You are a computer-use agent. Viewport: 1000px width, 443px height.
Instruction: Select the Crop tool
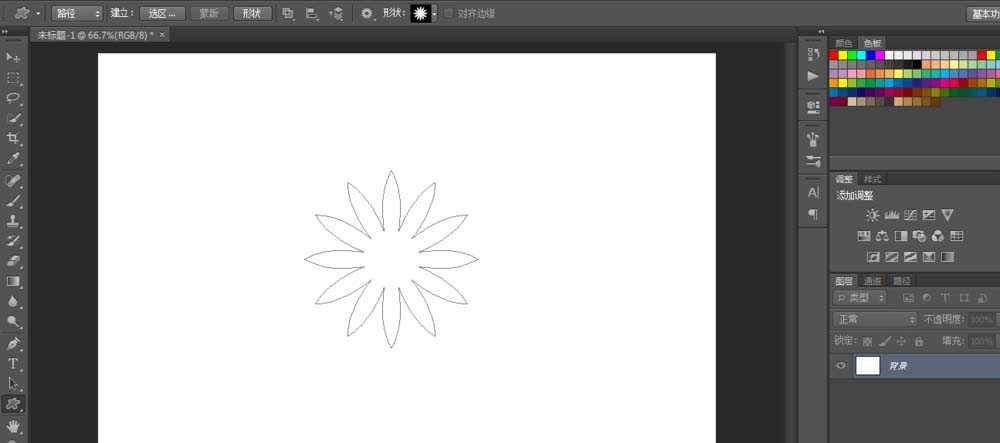(14, 138)
